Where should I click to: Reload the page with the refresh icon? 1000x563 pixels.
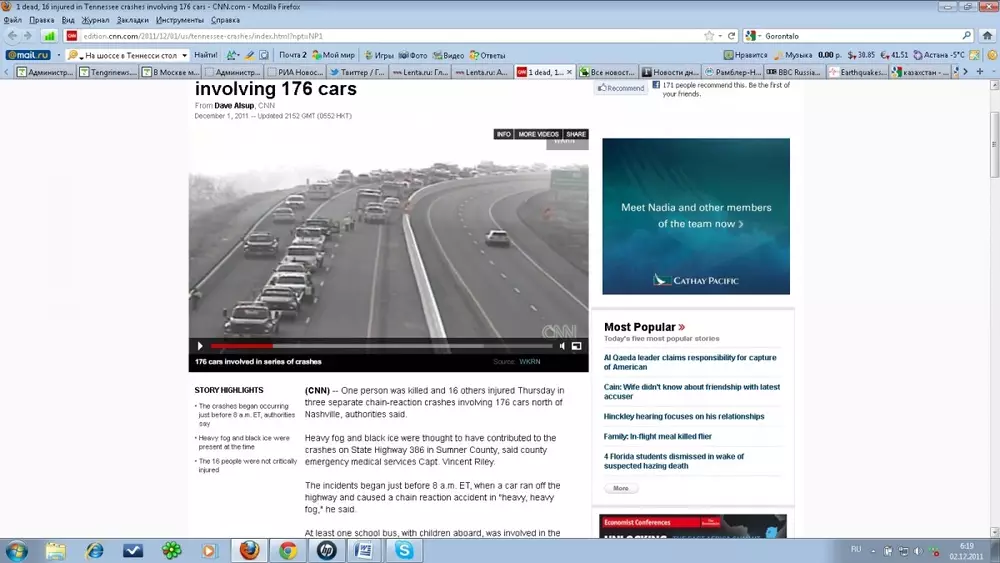click(x=732, y=36)
